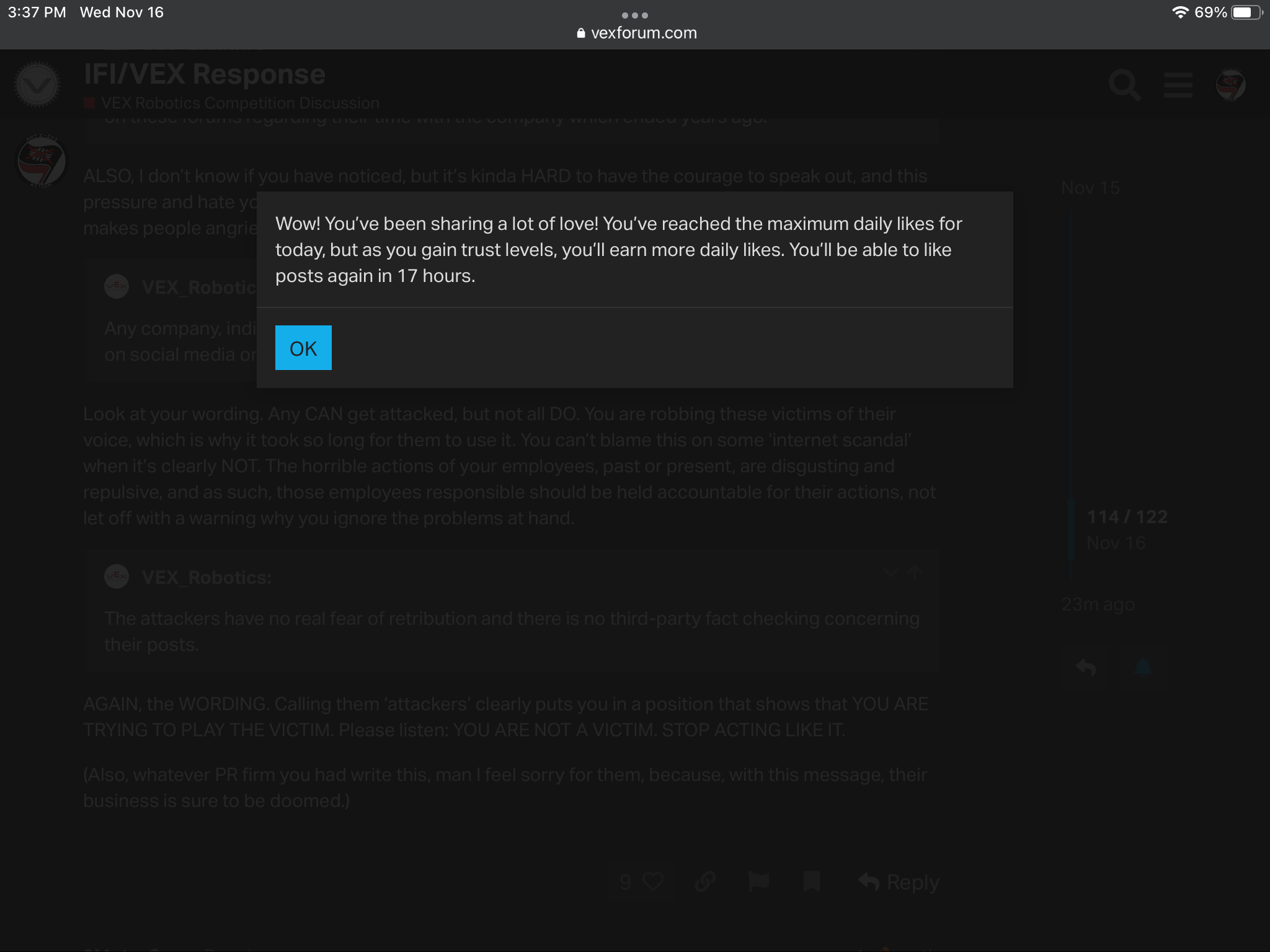Click the VEX forum logo
The image size is (1270, 952).
click(38, 85)
